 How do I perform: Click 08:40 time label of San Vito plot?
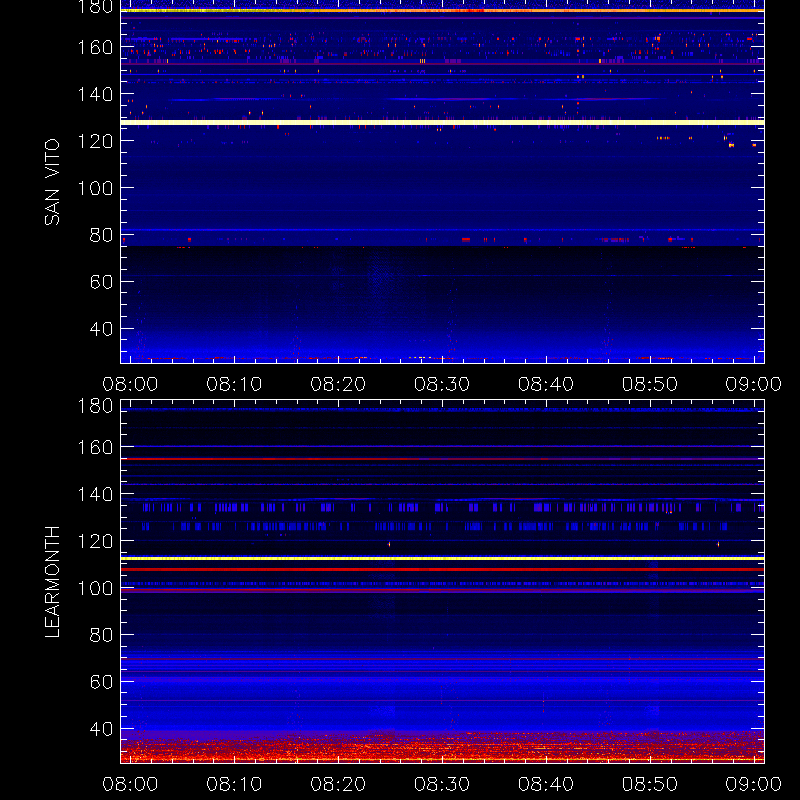tap(546, 384)
